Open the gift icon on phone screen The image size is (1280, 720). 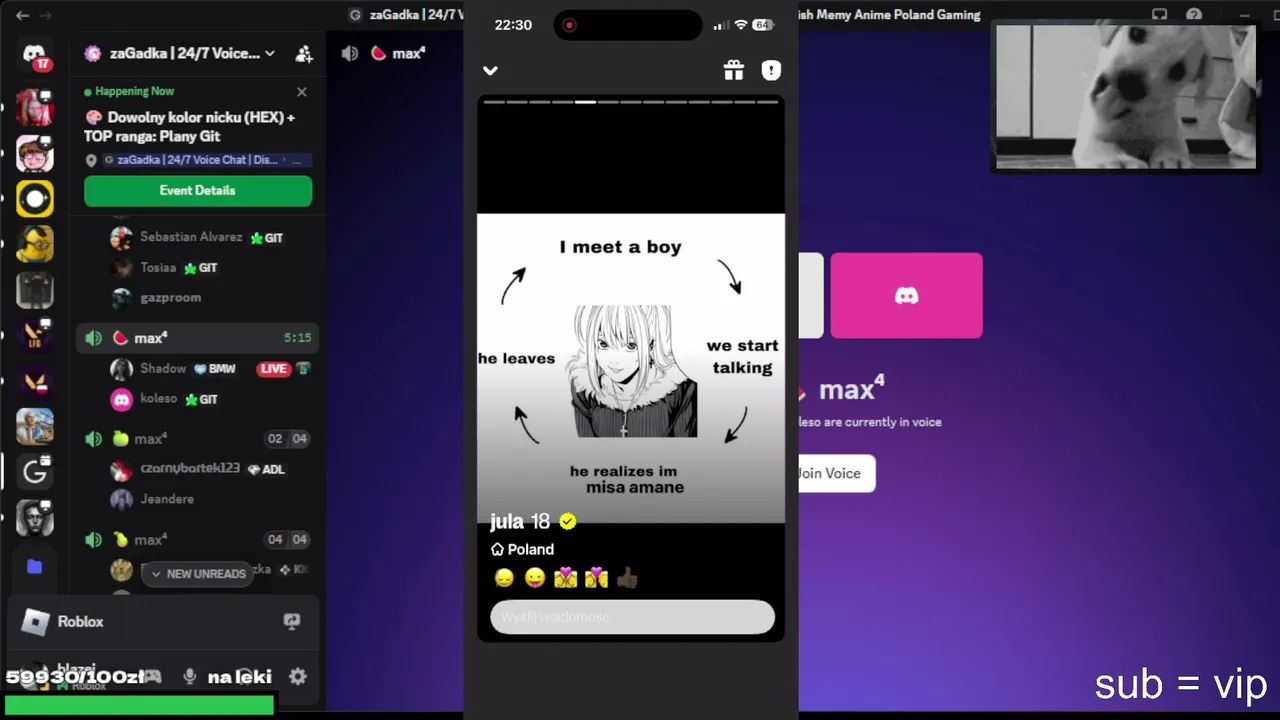pos(734,70)
